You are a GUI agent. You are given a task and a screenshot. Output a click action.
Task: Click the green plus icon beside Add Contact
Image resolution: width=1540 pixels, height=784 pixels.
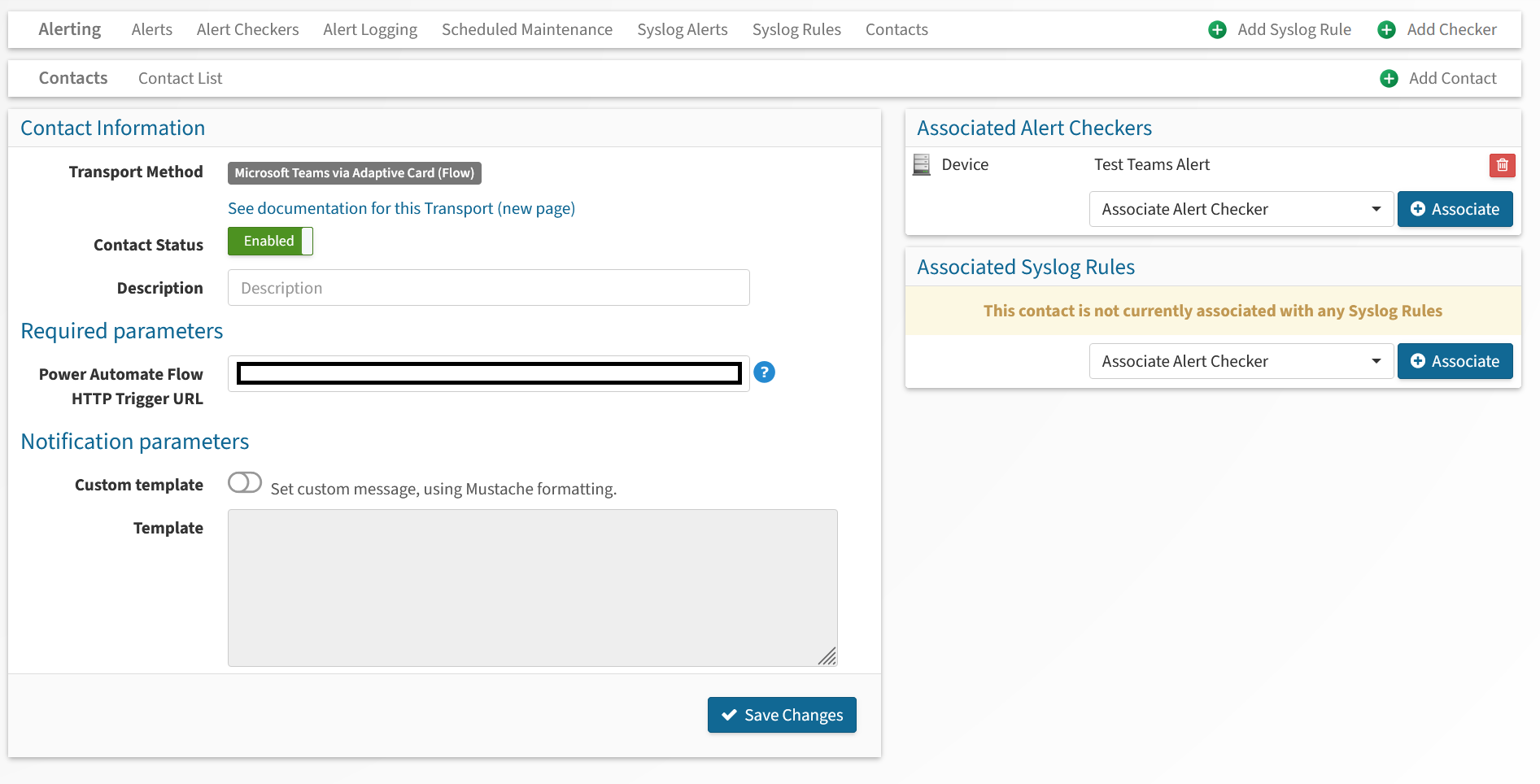[1389, 79]
